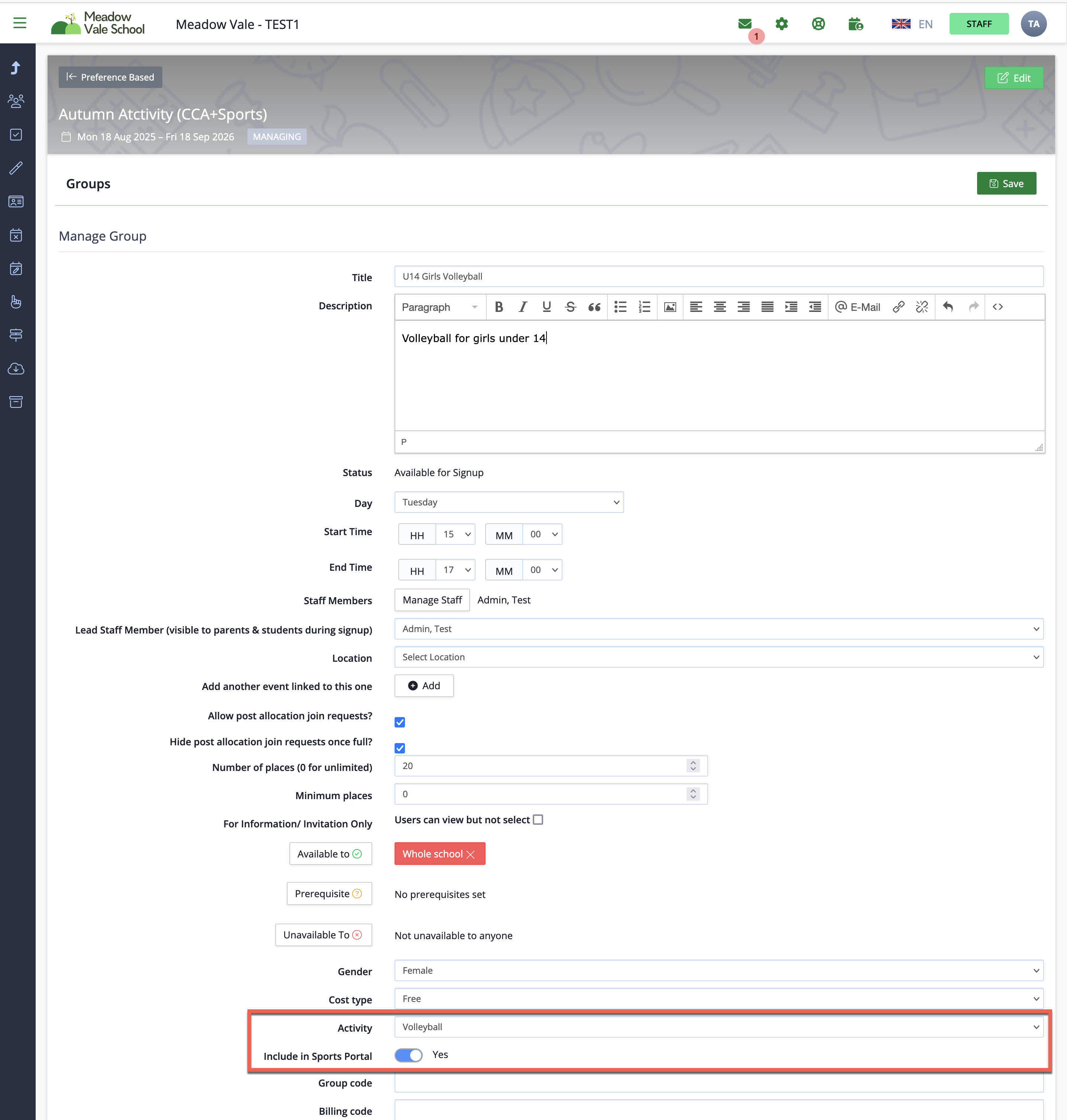Open the calendar clock header icon
Screen dimensions: 1067x1120
[x=855, y=24]
